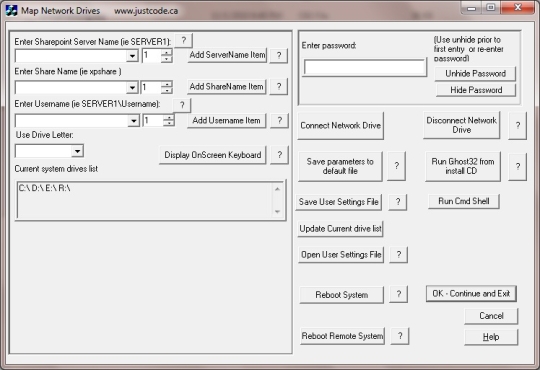Open help next to Disconnect Network Drive
This screenshot has width=540, height=370.
[517, 125]
